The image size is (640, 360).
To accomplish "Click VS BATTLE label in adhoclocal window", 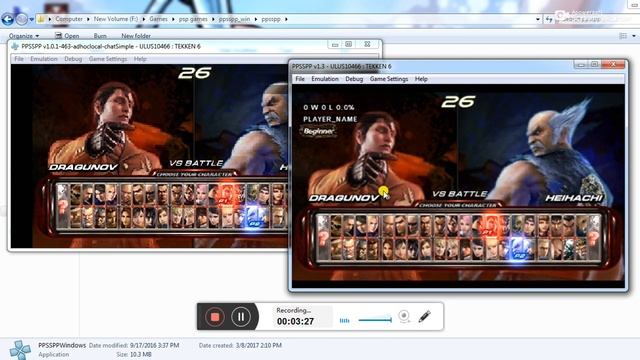I will click(196, 163).
